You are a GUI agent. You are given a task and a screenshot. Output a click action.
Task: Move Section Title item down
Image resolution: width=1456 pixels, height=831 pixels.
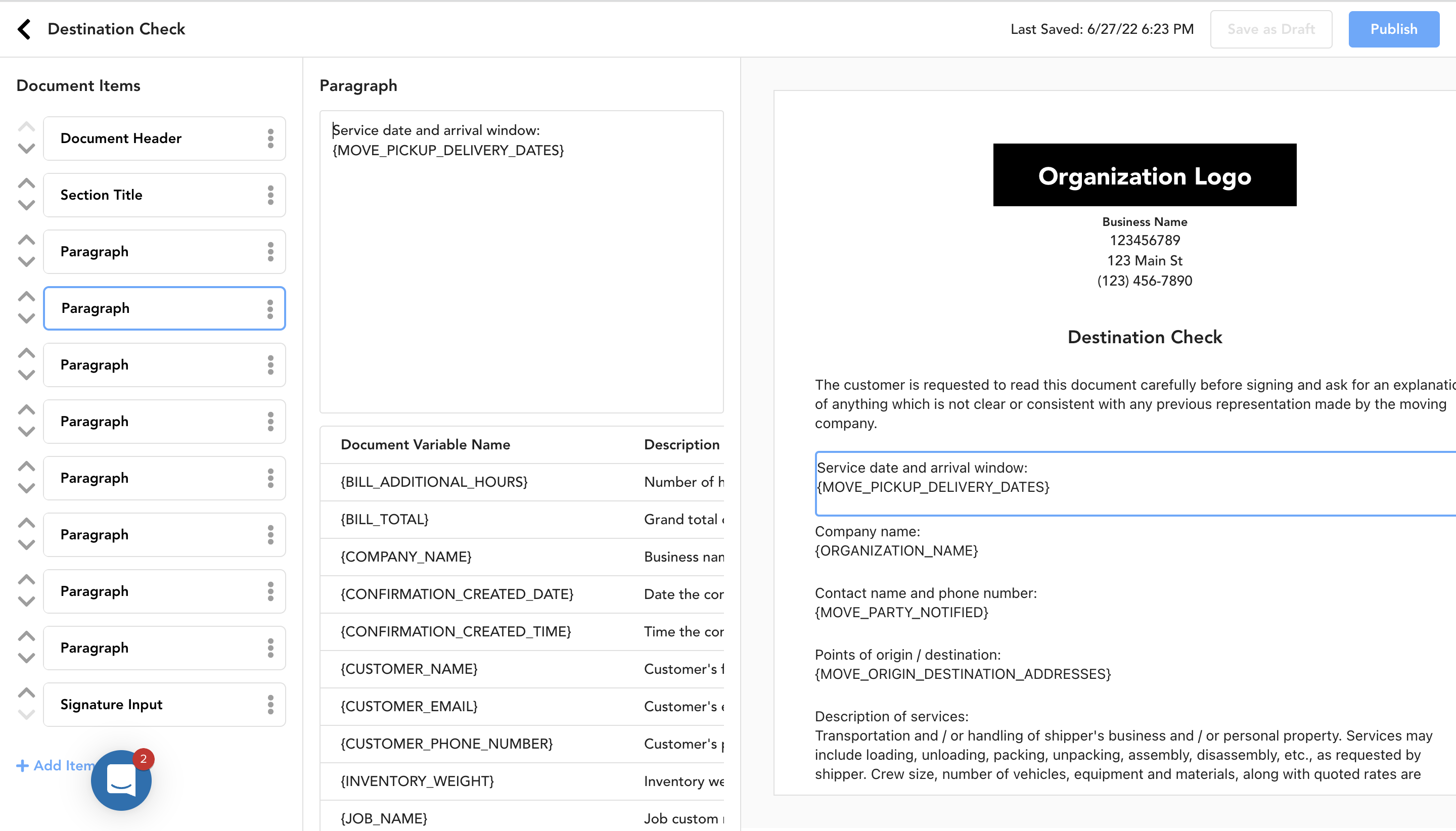pos(26,205)
